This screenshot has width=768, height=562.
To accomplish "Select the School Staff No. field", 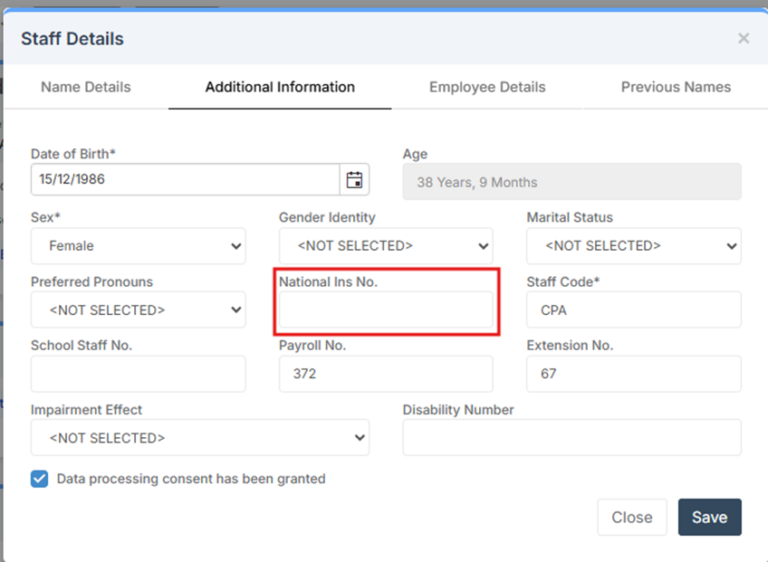I will click(138, 374).
